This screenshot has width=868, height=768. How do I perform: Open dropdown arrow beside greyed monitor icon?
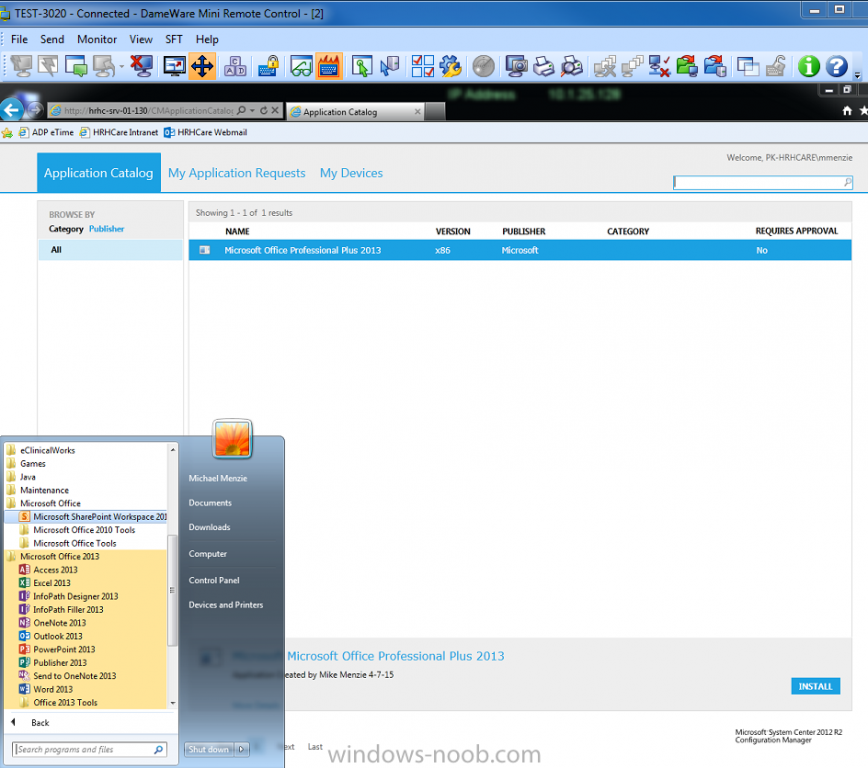click(122, 66)
